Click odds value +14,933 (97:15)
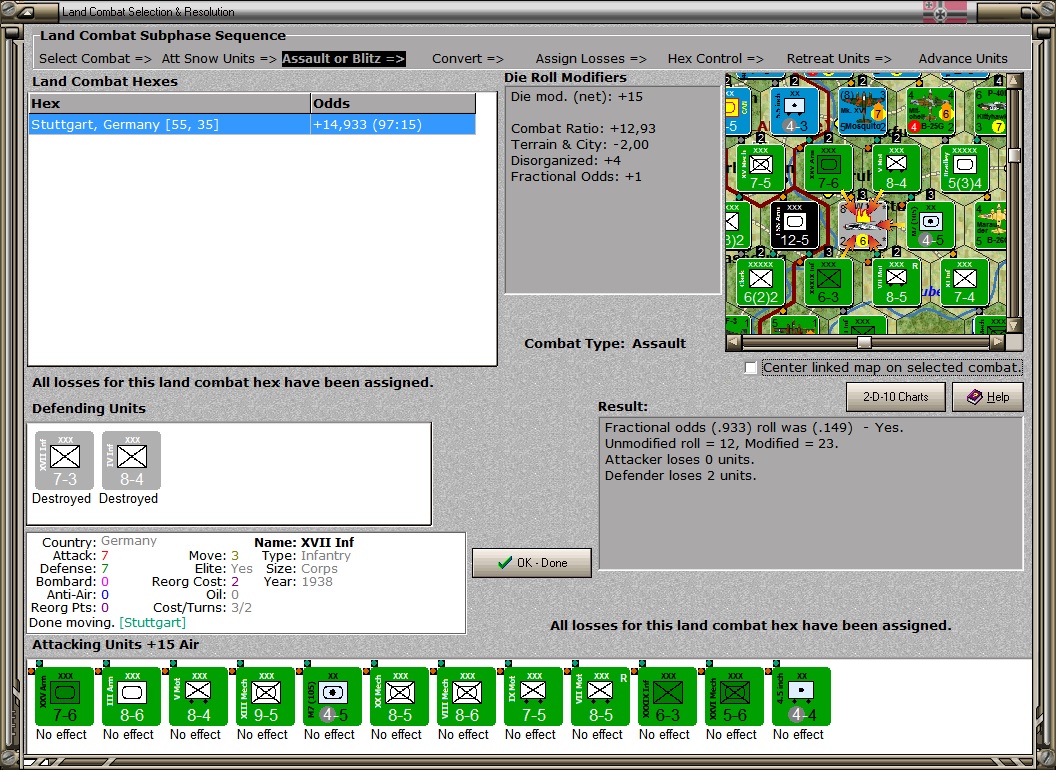1056x770 pixels. pos(368,125)
